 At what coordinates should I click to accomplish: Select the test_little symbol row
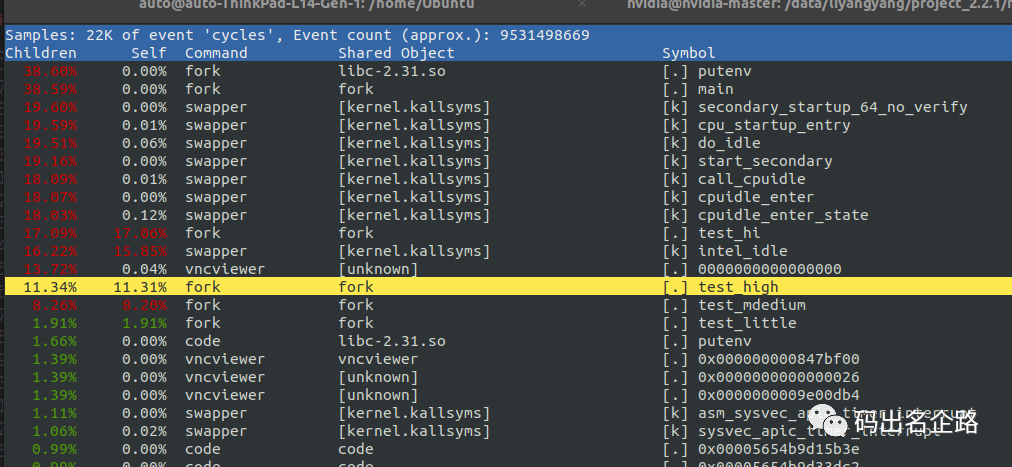pos(747,323)
